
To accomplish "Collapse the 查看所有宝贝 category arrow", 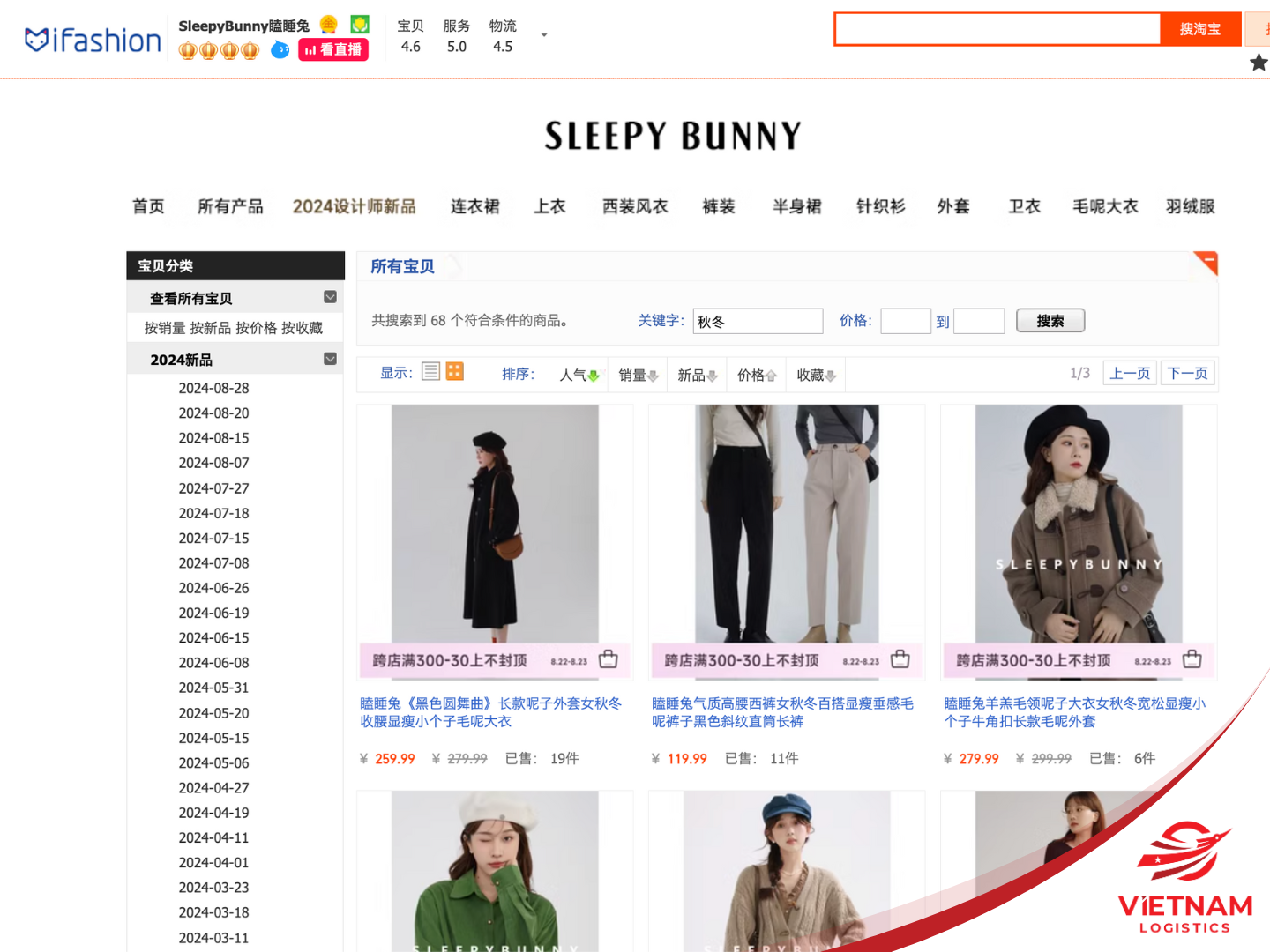I will 330,297.
